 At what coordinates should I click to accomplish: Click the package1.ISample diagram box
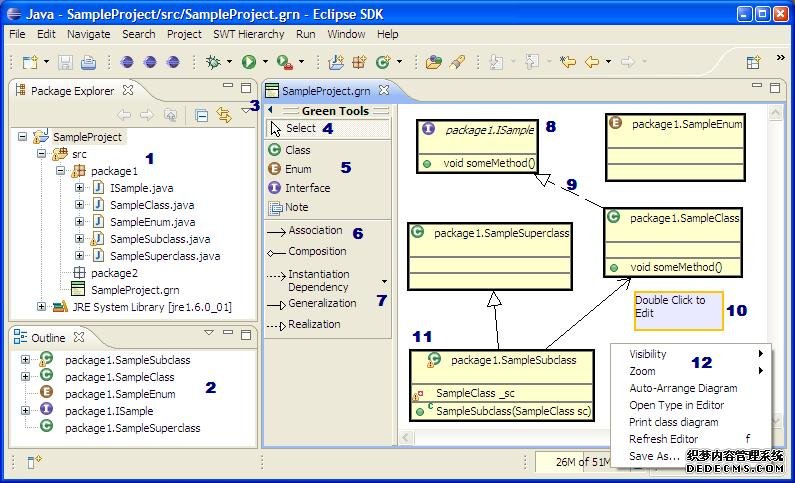point(477,146)
